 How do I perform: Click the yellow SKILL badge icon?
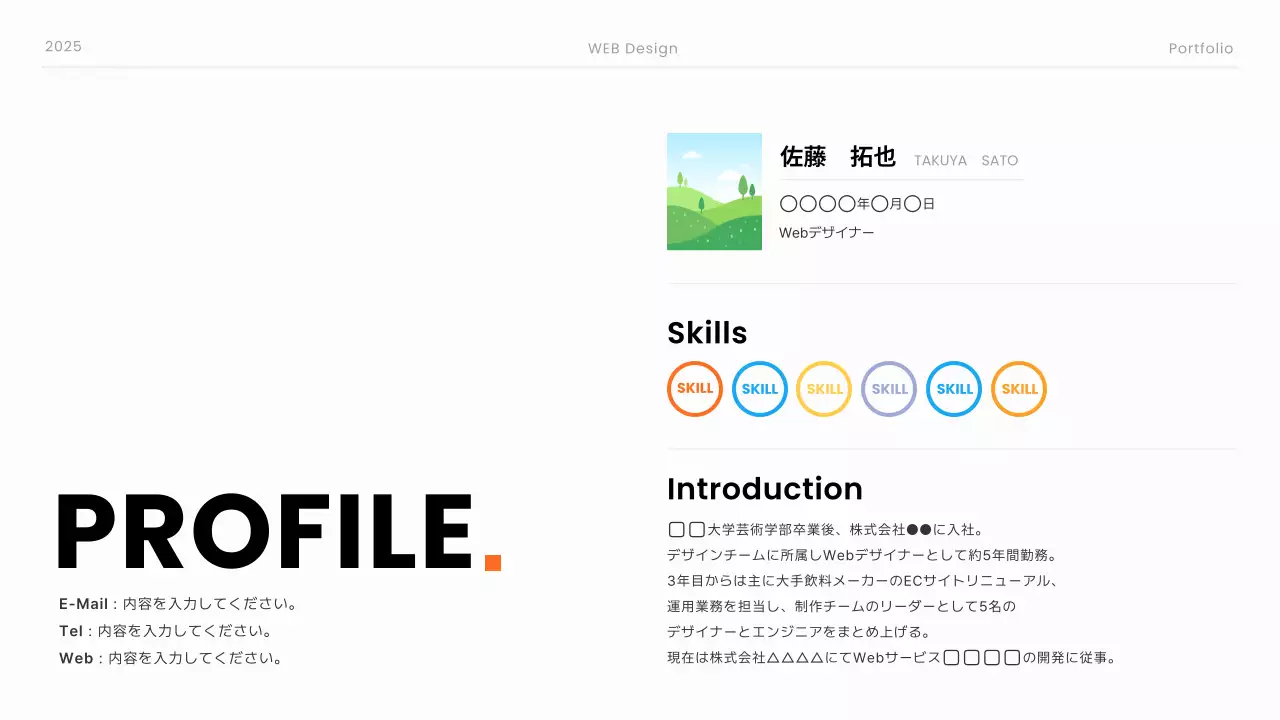coord(824,389)
